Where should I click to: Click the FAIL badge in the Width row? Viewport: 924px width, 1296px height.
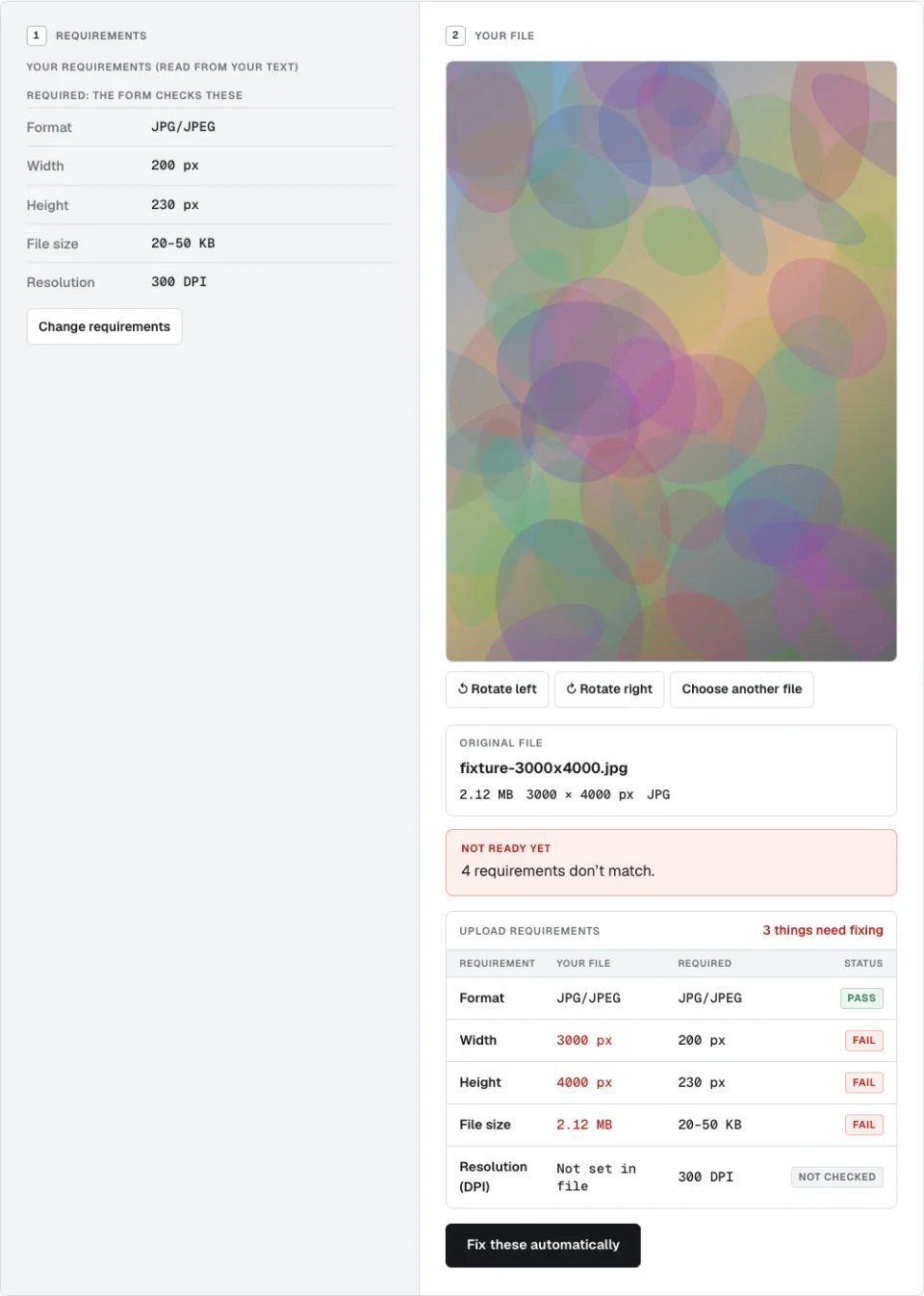(x=864, y=1041)
